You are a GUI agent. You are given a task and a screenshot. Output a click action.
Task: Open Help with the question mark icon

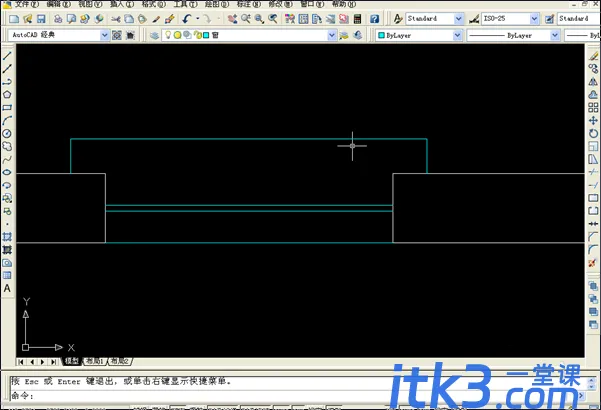[x=374, y=19]
